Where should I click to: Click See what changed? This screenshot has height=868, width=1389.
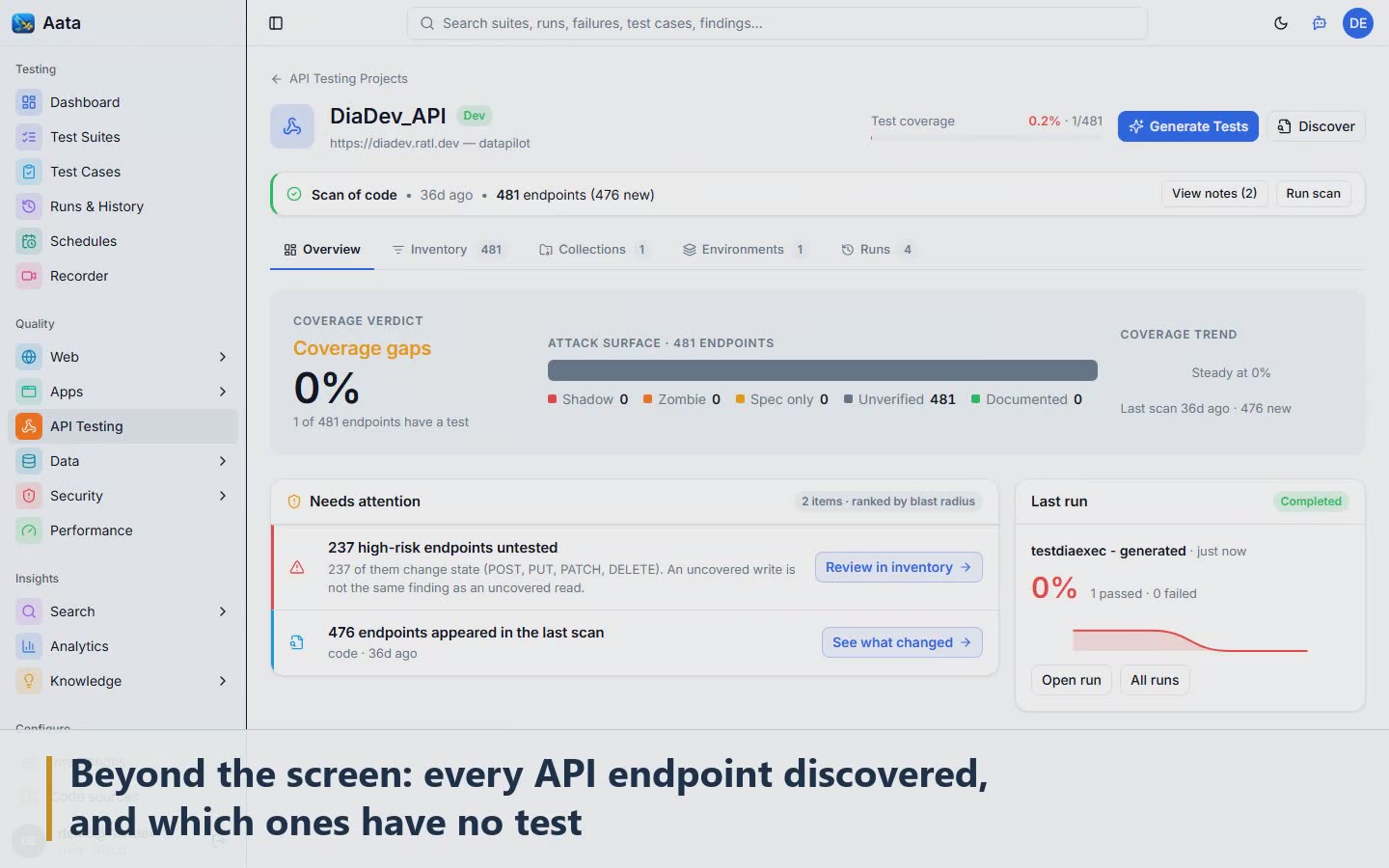(902, 642)
